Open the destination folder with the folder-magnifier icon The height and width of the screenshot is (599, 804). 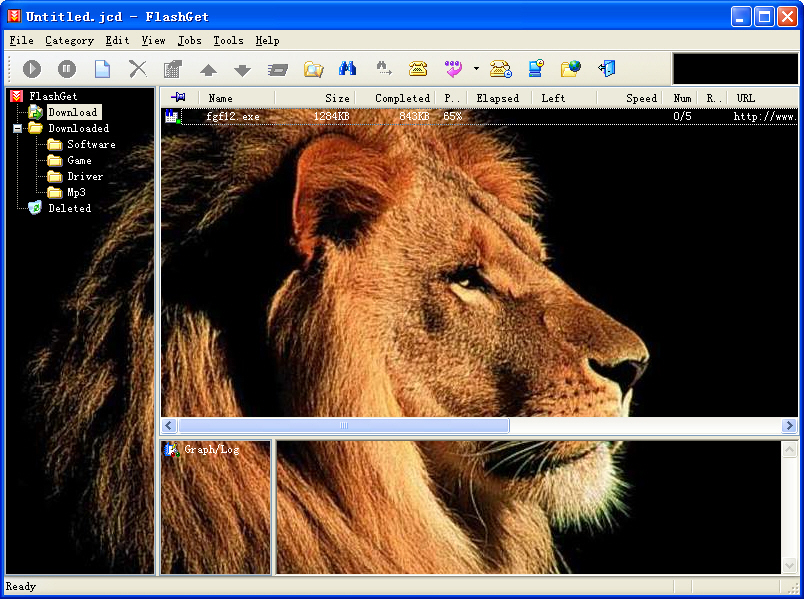click(313, 69)
